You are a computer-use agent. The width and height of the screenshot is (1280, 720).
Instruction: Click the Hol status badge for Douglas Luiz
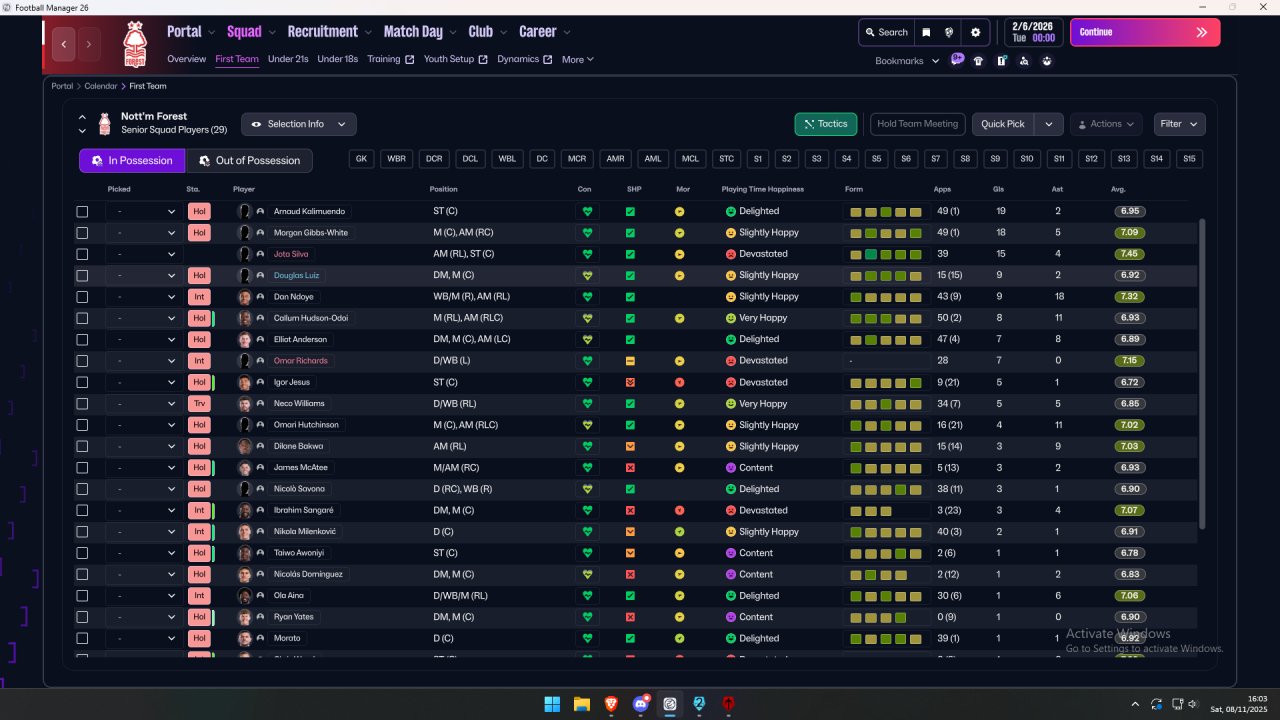(199, 276)
